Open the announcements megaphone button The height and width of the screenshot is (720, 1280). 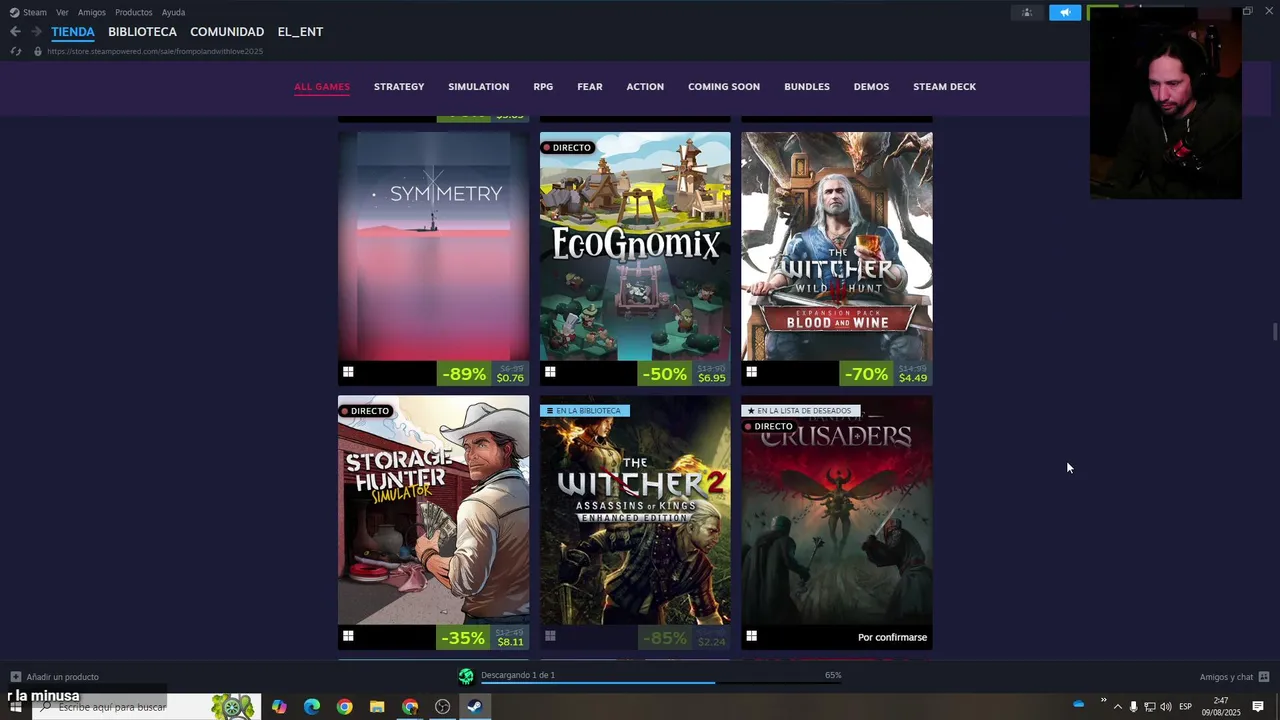click(1065, 12)
